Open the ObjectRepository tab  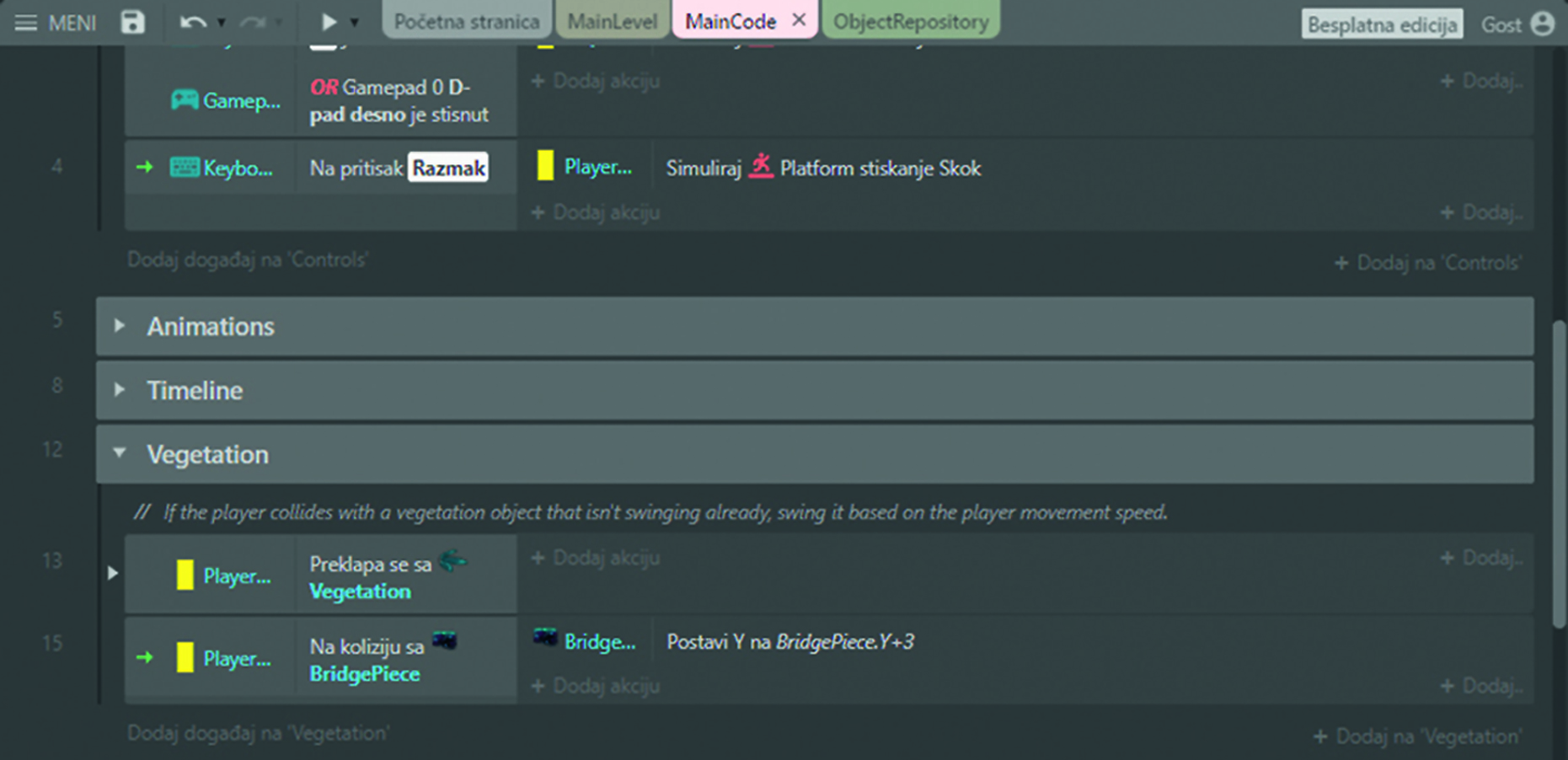point(911,21)
